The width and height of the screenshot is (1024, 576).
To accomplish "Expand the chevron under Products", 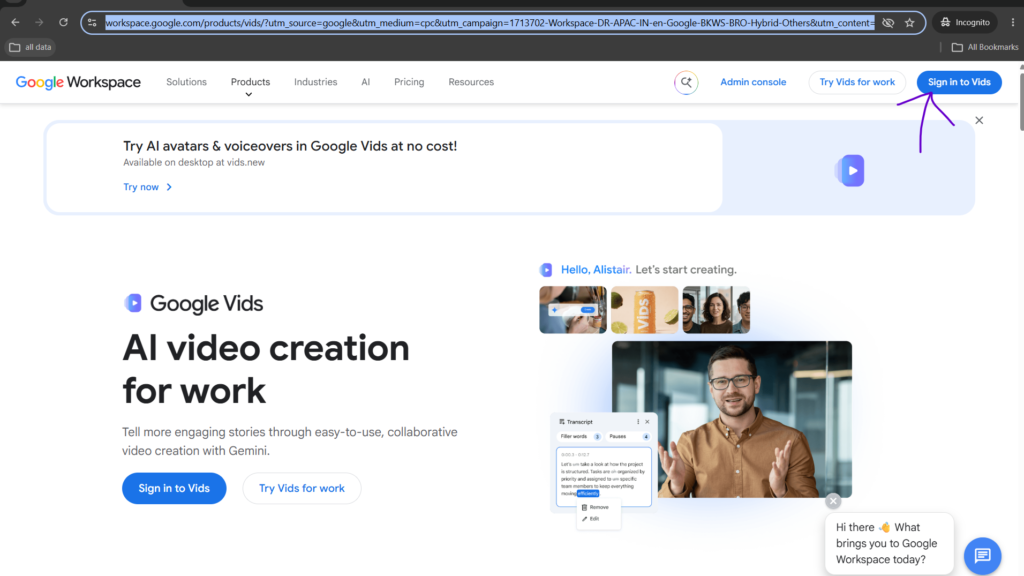I will [248, 95].
